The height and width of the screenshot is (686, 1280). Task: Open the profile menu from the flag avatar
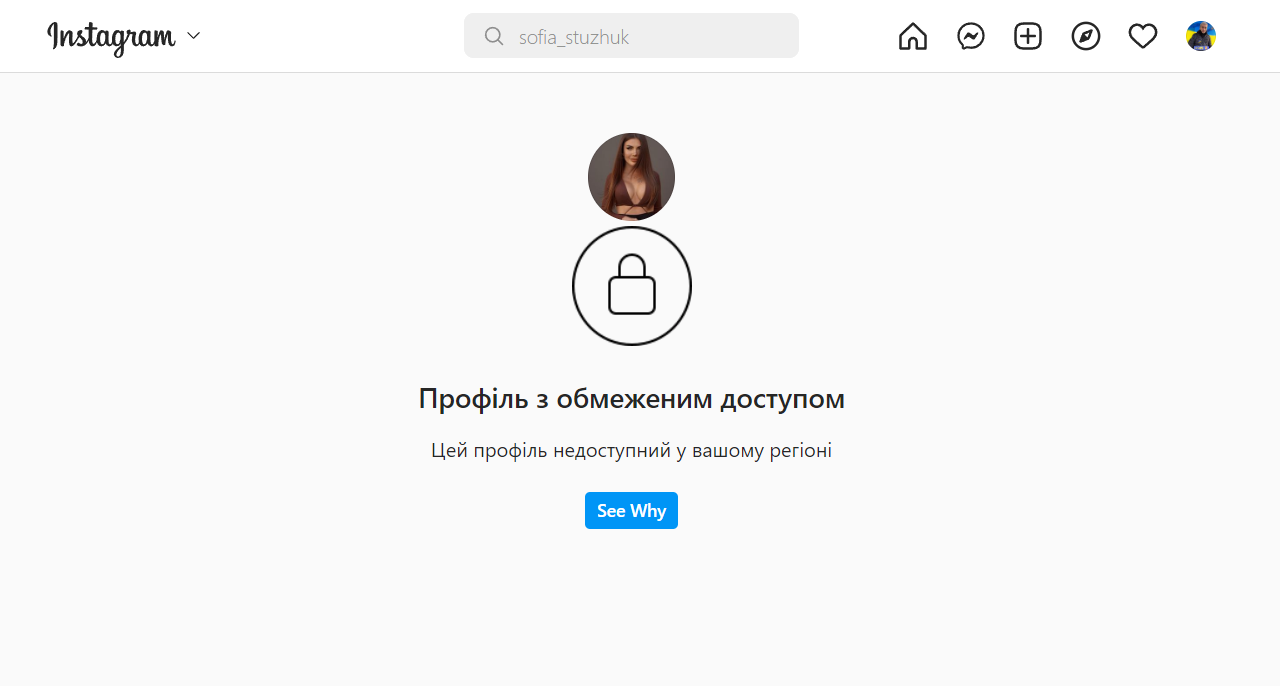point(1201,36)
